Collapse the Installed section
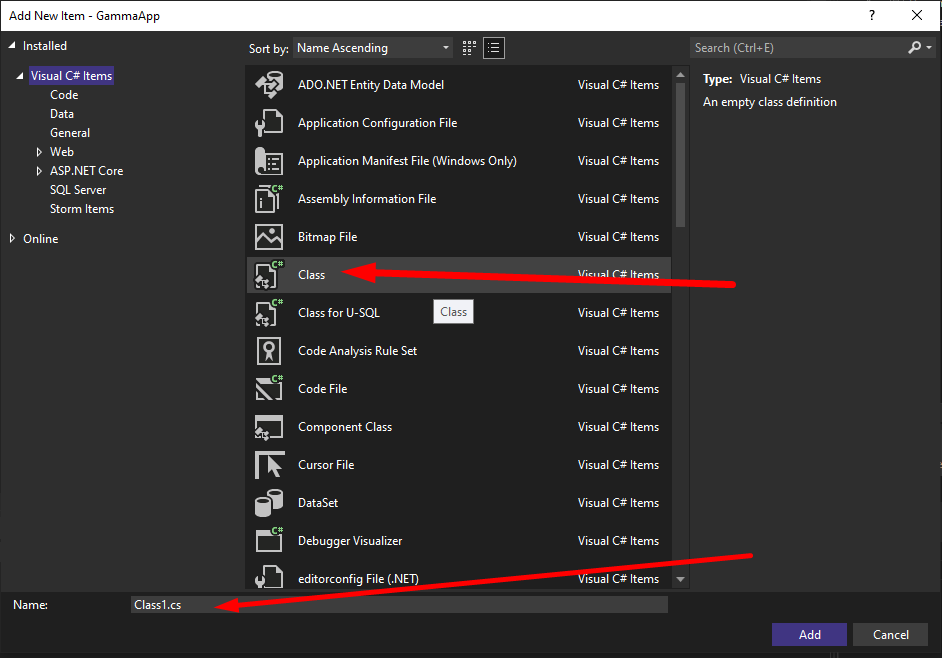The width and height of the screenshot is (942, 658). [x=13, y=46]
